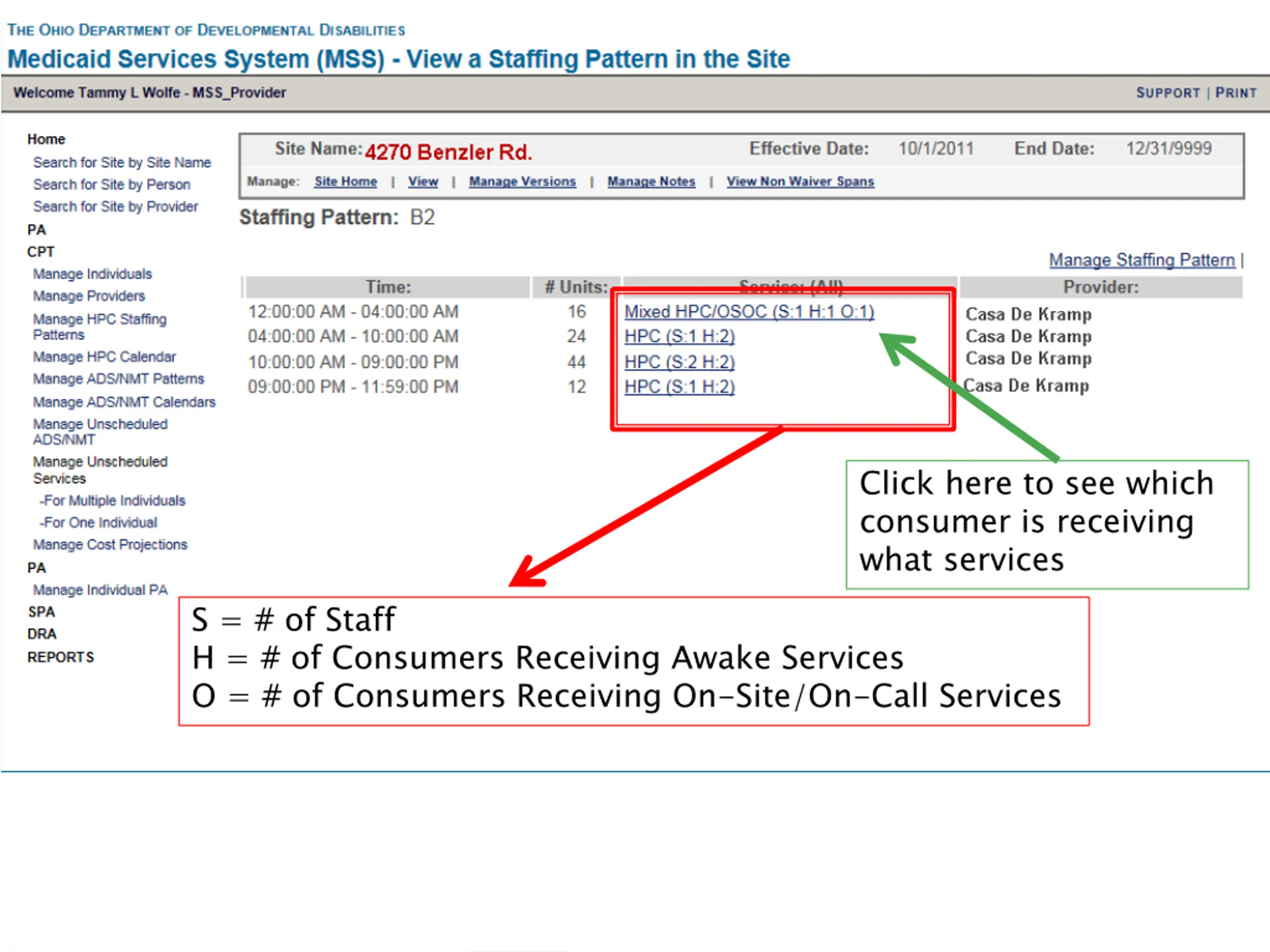This screenshot has height=952, width=1270.
Task: Click the units value 16
Action: [576, 311]
